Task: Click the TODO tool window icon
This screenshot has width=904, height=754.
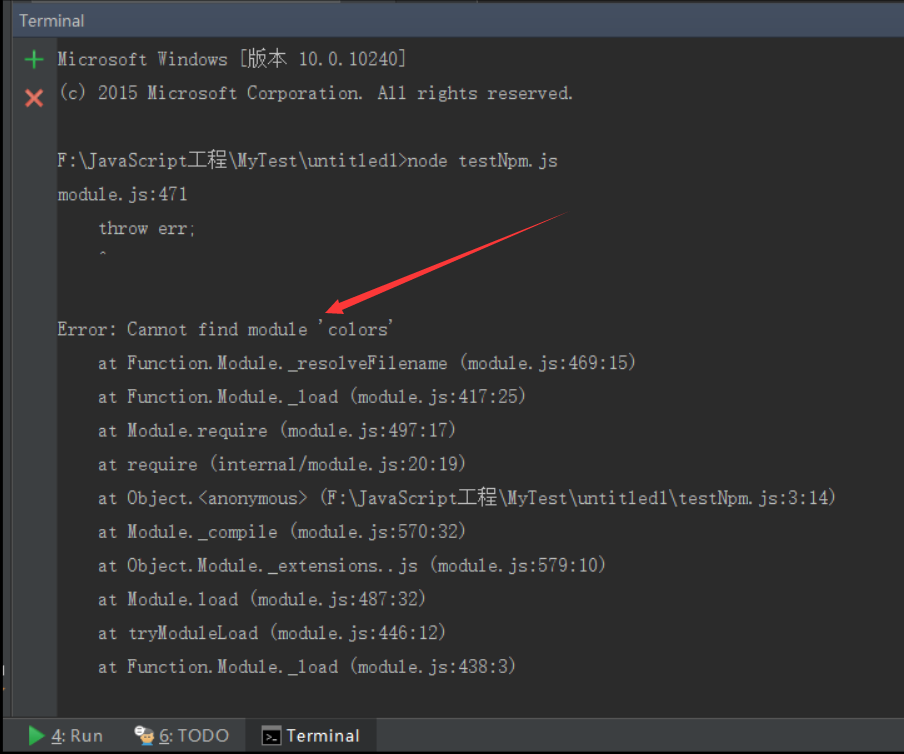Action: coord(144,735)
